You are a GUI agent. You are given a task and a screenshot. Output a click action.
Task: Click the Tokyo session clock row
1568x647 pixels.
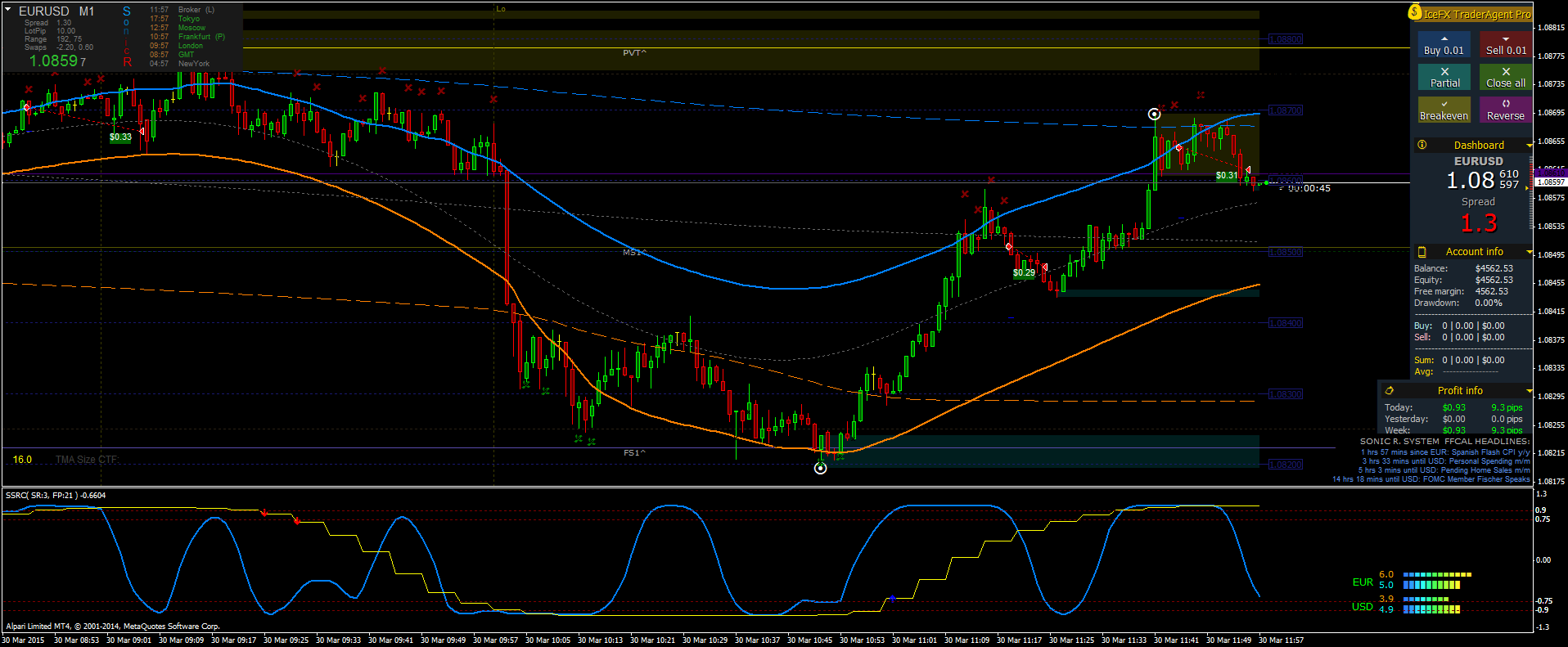[x=175, y=19]
